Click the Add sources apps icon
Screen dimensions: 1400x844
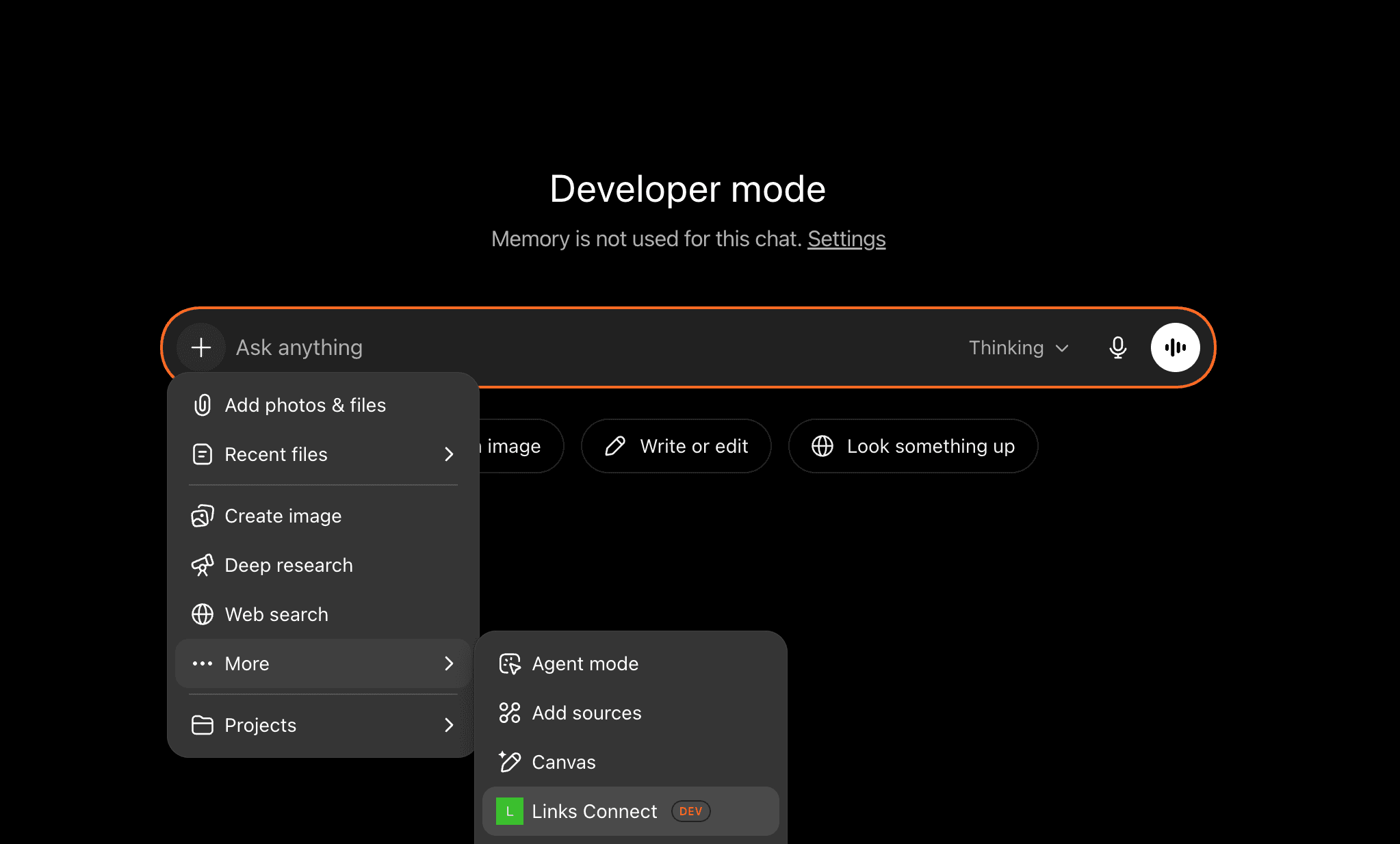(510, 713)
